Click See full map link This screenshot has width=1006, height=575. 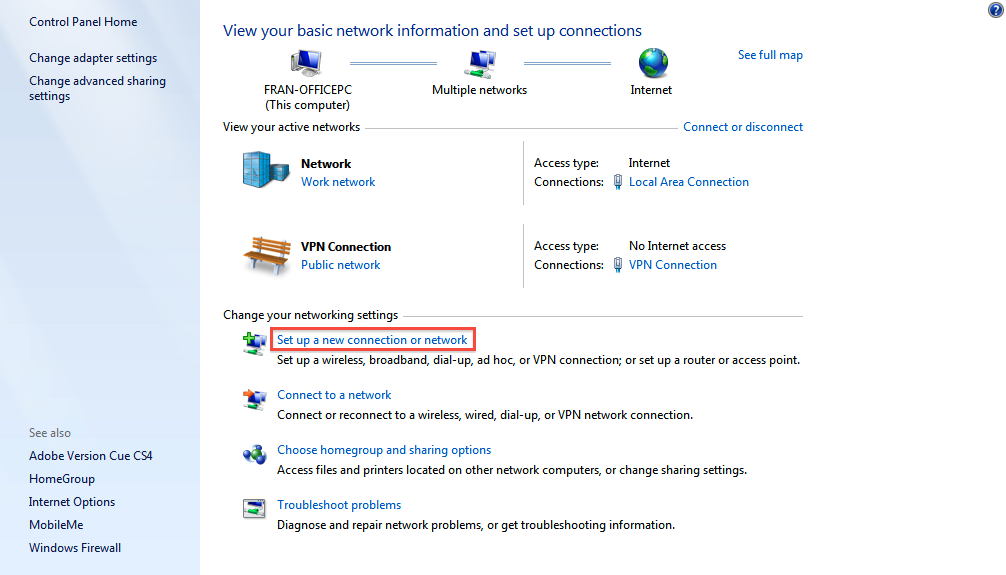click(770, 55)
